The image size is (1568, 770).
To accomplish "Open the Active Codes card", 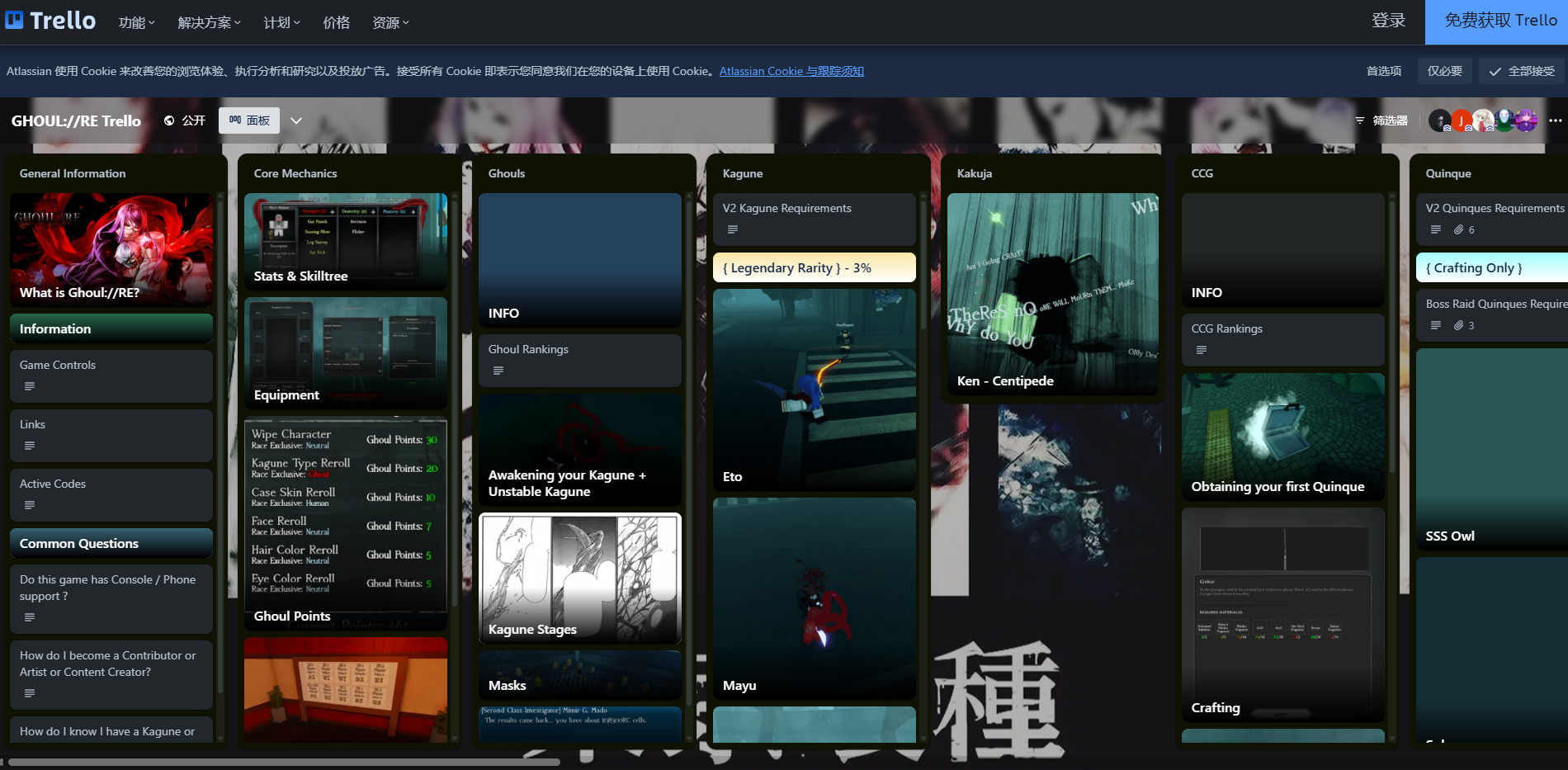I will (111, 495).
